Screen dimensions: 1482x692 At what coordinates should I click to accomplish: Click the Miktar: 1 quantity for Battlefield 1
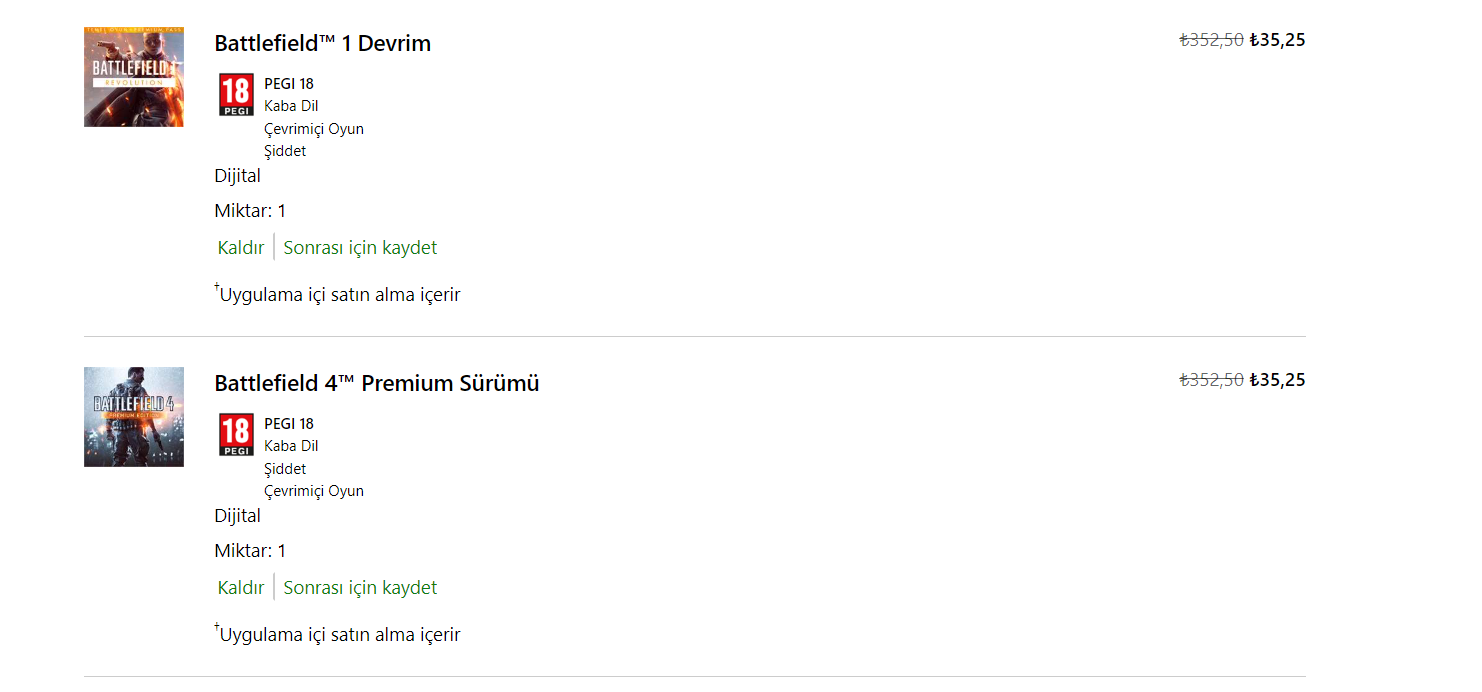click(x=250, y=211)
